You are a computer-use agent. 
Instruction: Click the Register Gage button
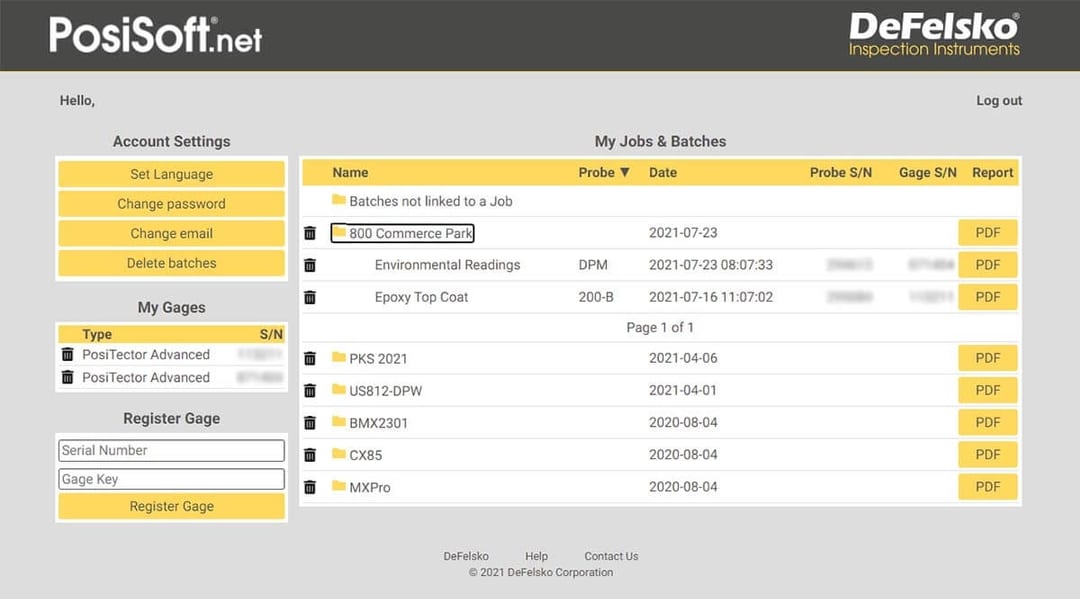171,506
